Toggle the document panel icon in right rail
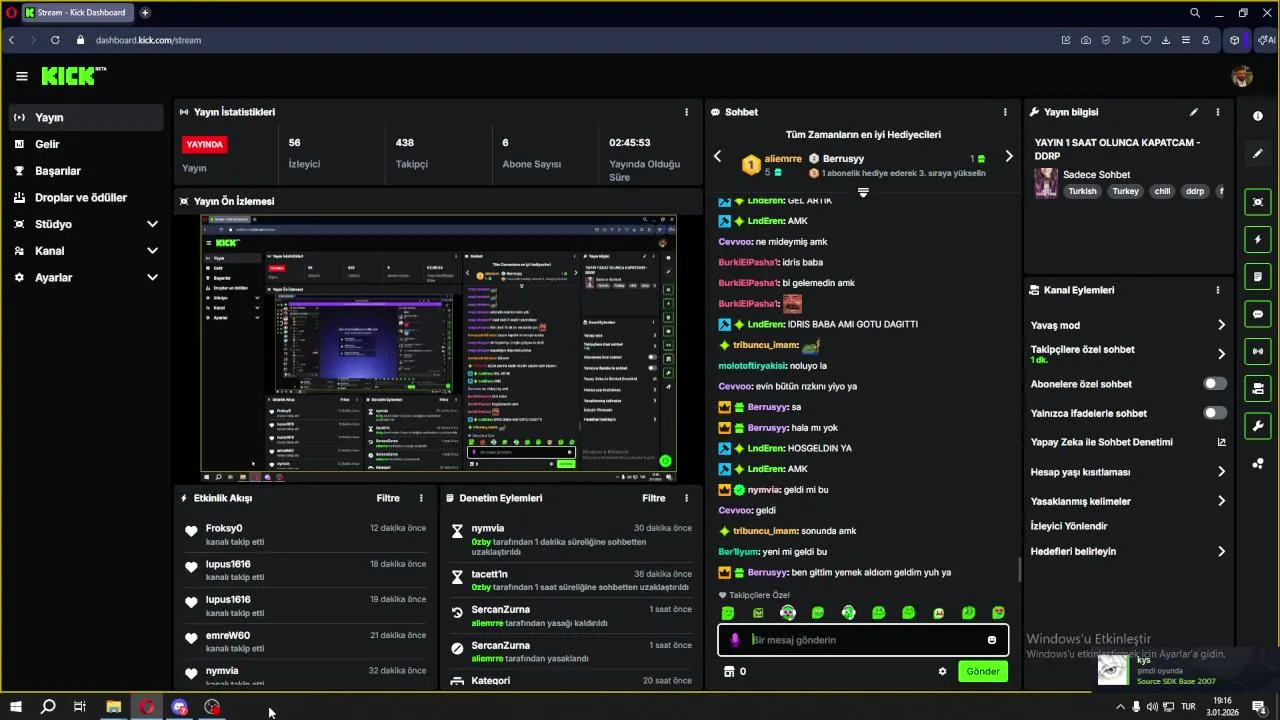Screen dimensions: 1280x720 click(1258, 277)
